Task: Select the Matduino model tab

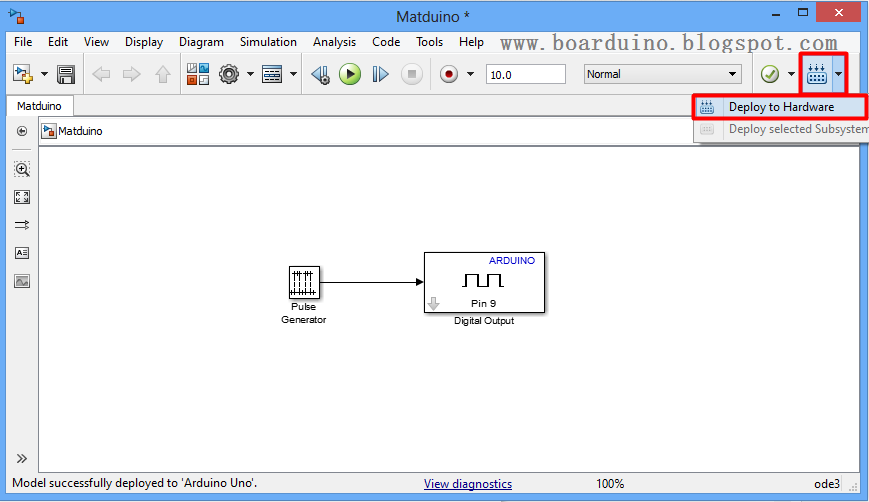Action: 39,106
